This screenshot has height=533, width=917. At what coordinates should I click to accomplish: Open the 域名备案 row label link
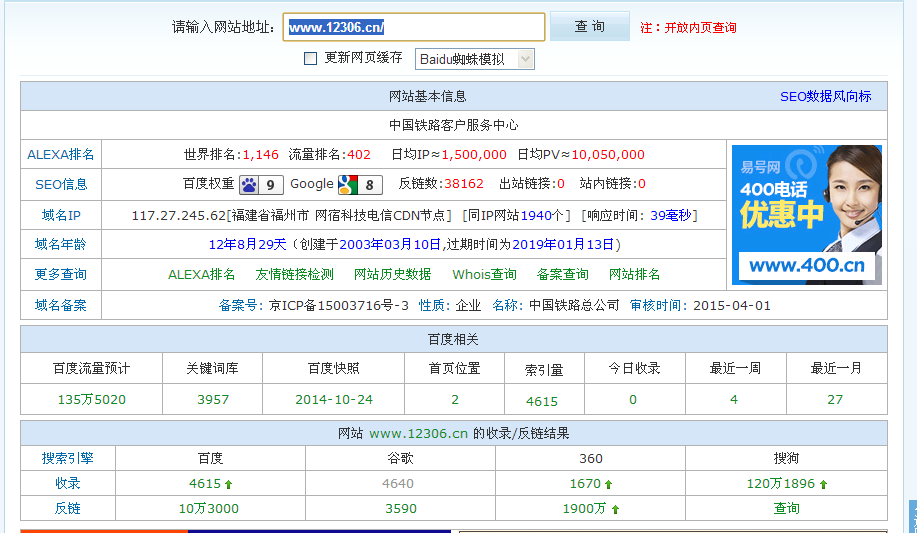(61, 305)
